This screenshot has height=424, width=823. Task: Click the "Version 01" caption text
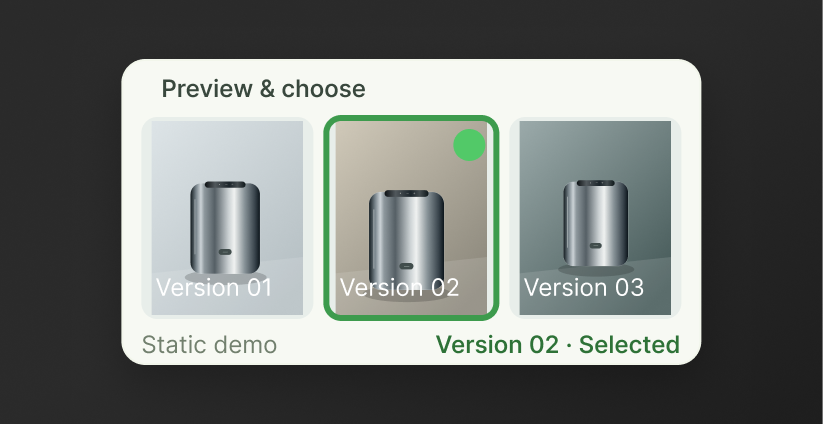tap(214, 288)
